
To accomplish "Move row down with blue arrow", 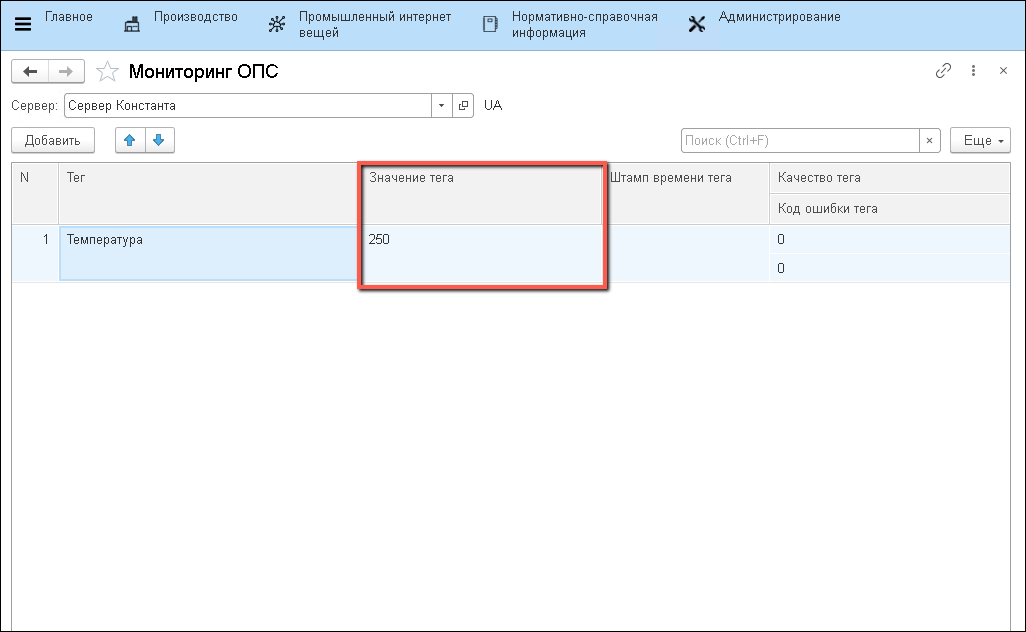I will (159, 141).
